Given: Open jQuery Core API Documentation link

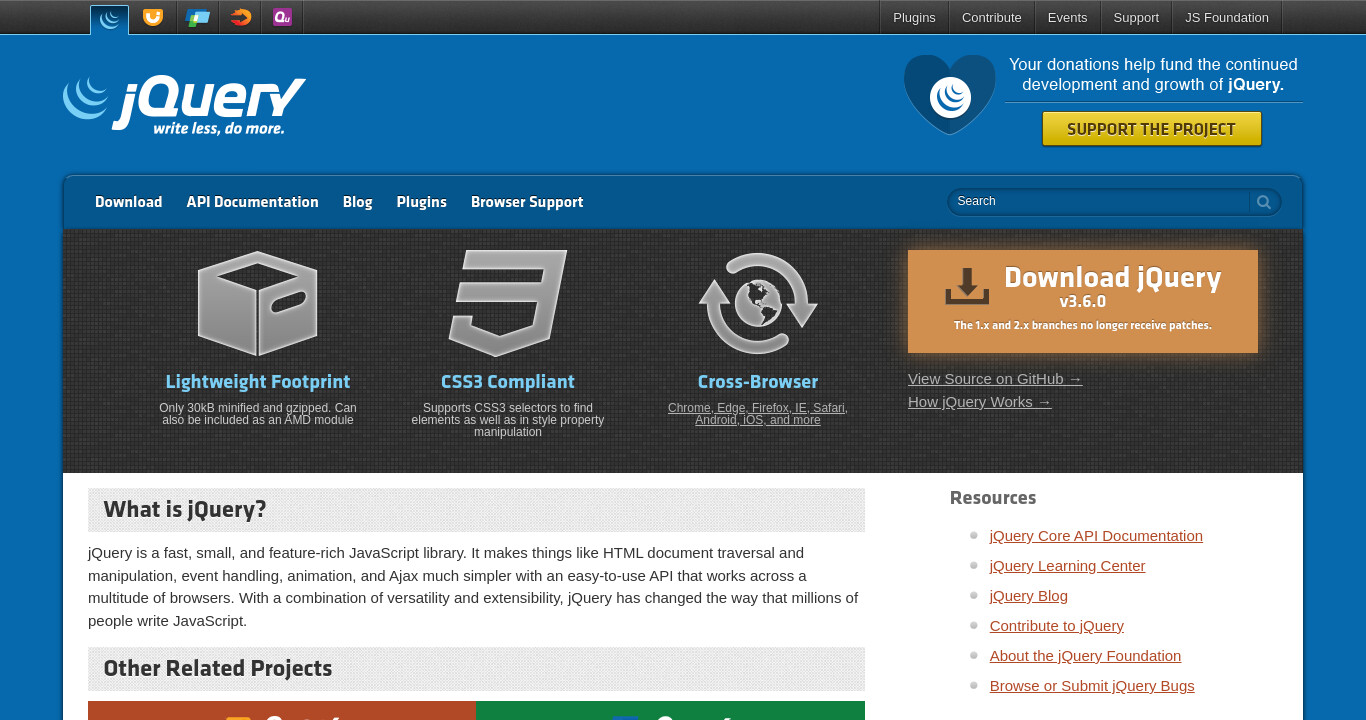Looking at the screenshot, I should tap(1096, 536).
